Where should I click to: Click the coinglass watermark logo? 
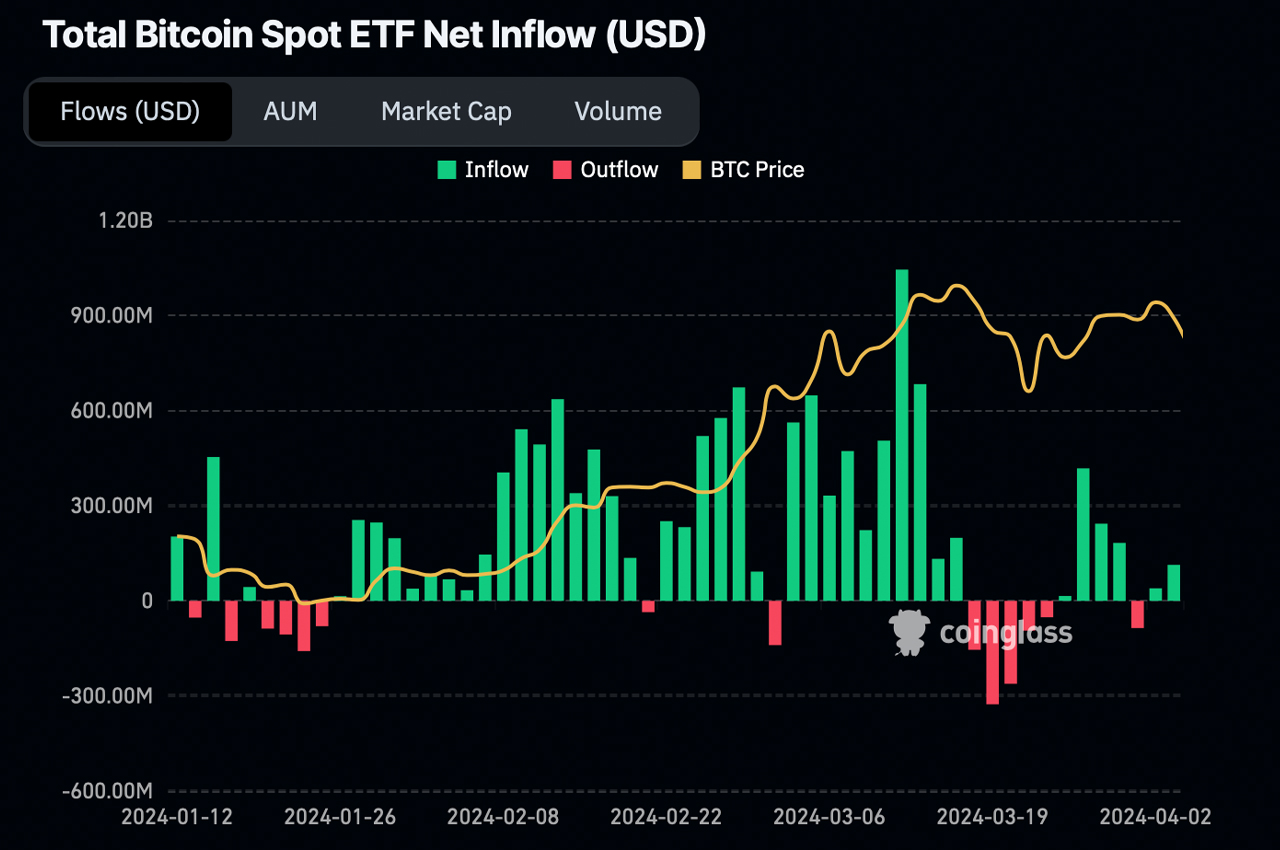908,630
